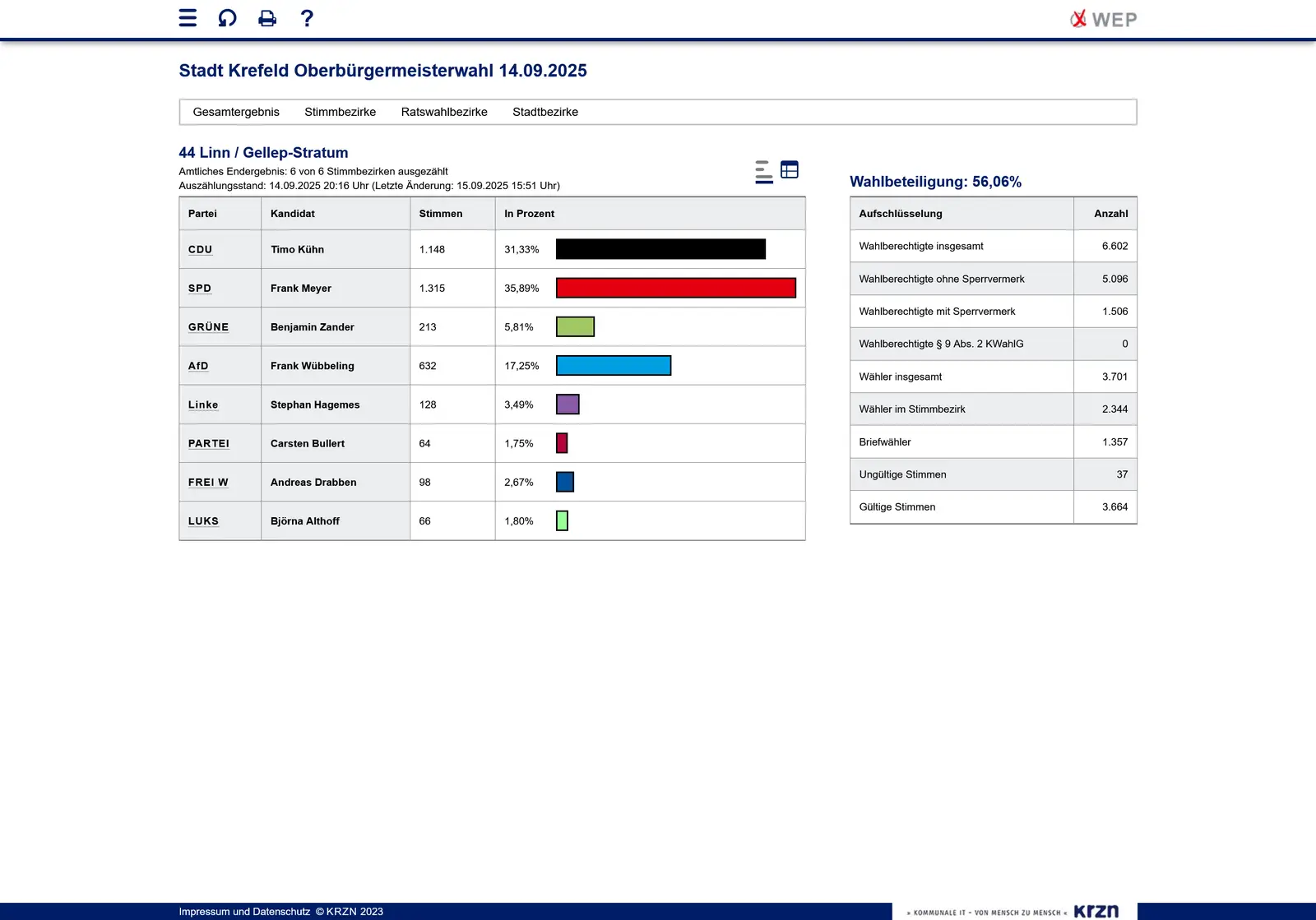Open the Stimmbezirke tab
This screenshot has height=920, width=1316.
click(340, 111)
